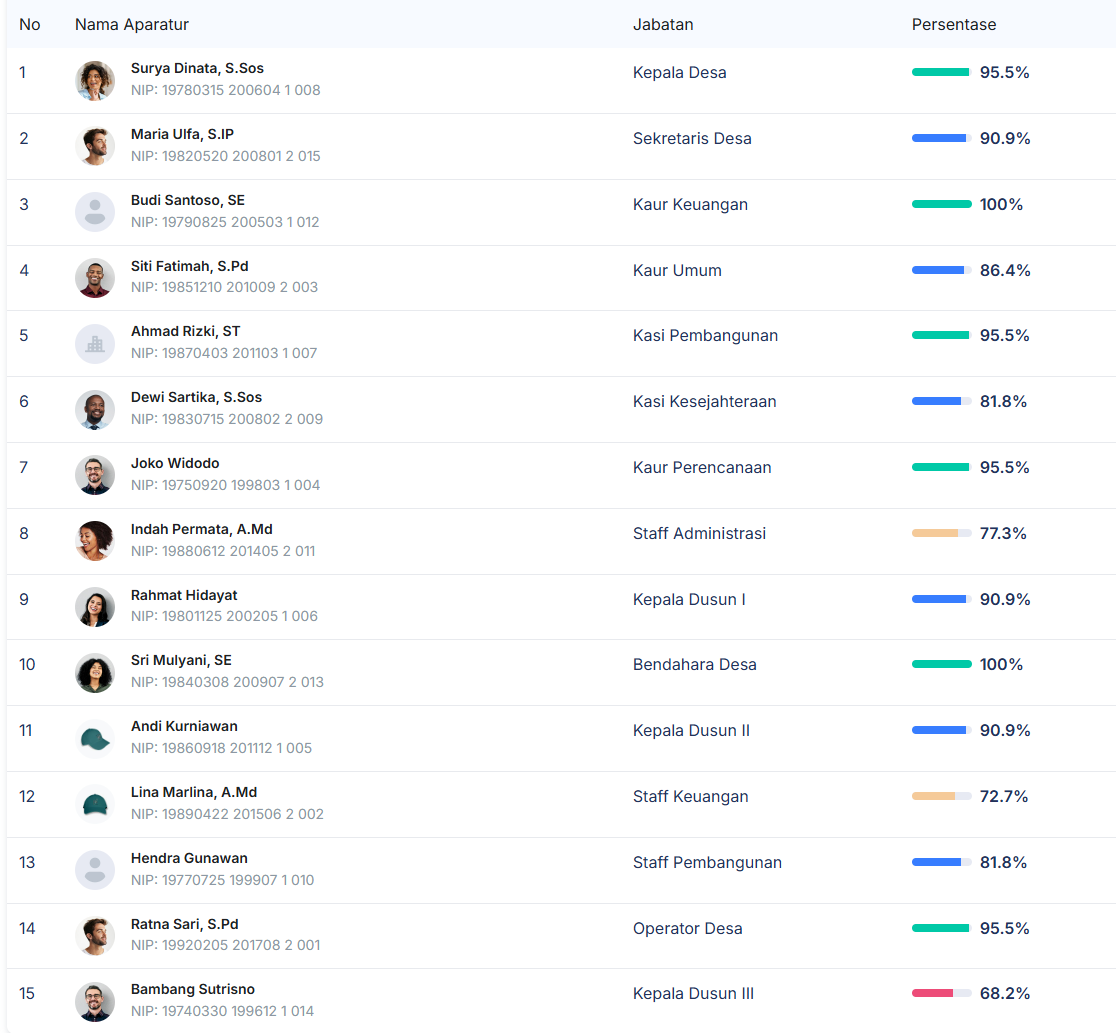
Task: Click Bambang Sutrisno's red 68.2% progress bar
Action: click(941, 993)
